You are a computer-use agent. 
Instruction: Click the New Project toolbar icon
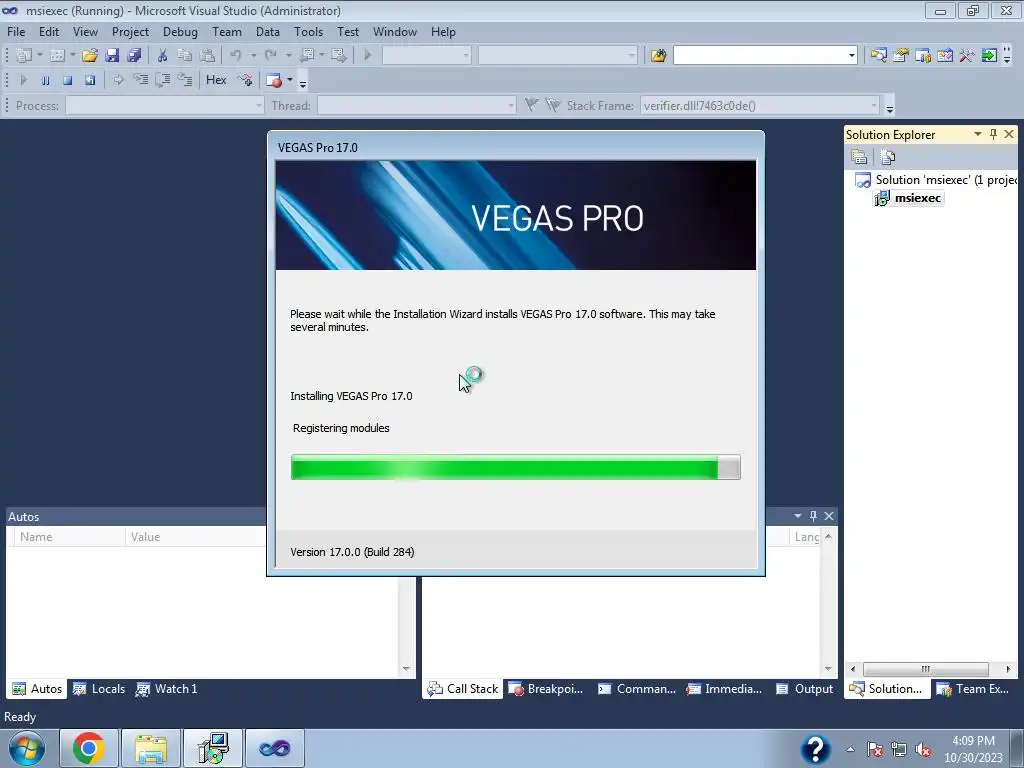tap(24, 56)
